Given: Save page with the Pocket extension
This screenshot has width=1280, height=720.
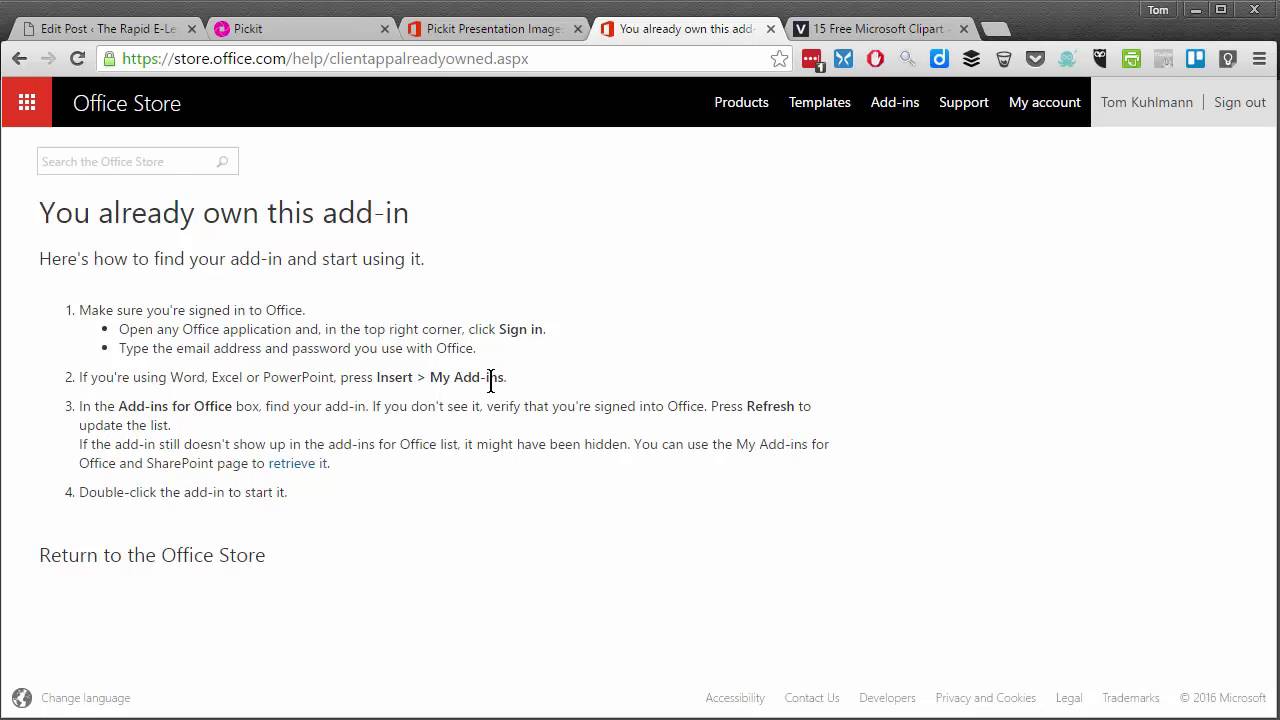Looking at the screenshot, I should click(x=1035, y=59).
